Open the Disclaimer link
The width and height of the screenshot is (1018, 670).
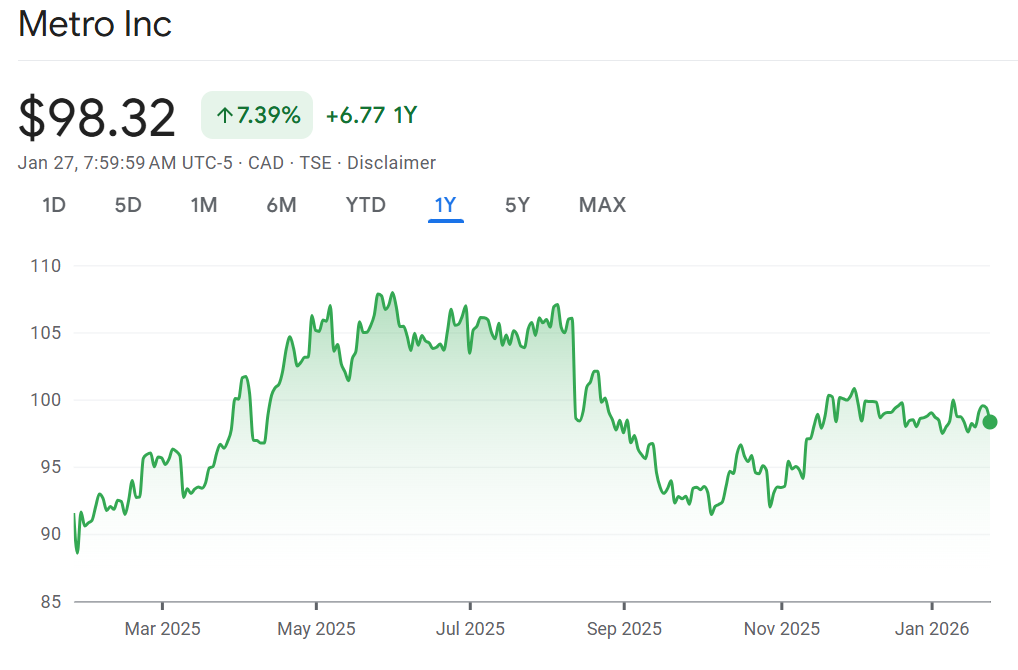391,163
